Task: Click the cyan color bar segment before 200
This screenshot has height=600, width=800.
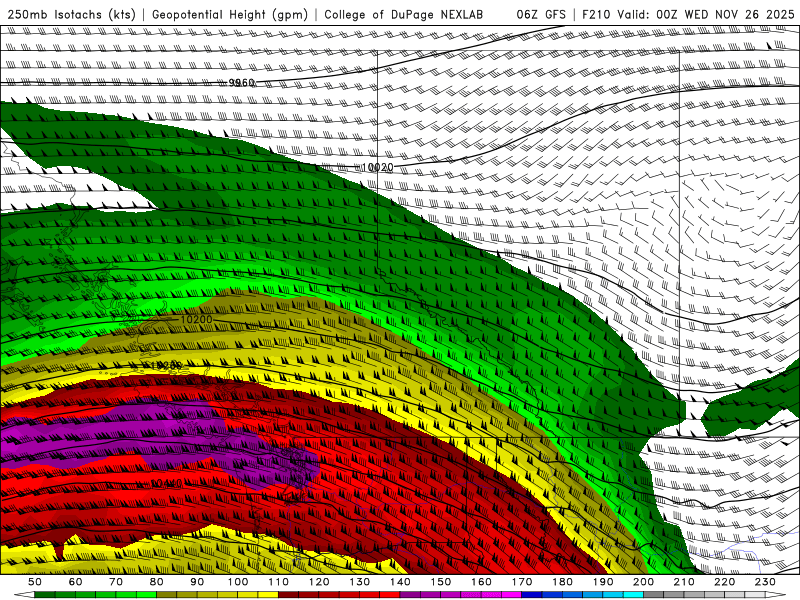Action: coord(634,595)
